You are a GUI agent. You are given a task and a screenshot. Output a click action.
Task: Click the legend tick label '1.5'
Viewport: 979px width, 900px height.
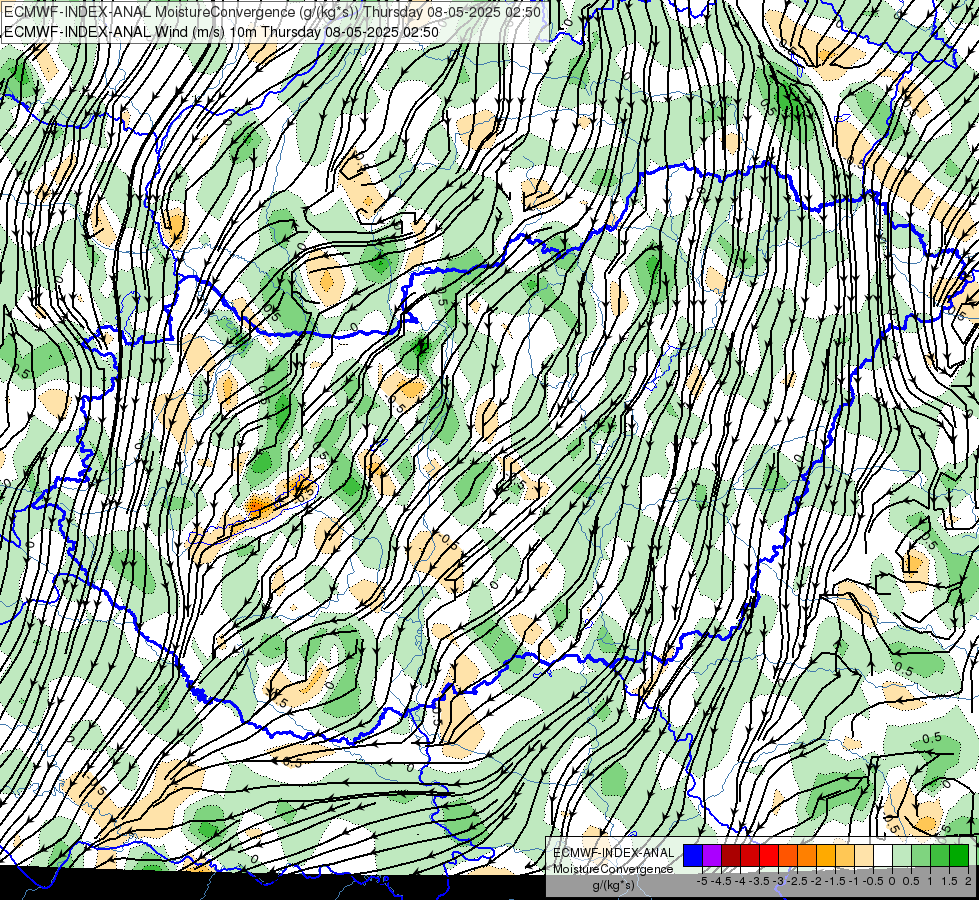950,881
